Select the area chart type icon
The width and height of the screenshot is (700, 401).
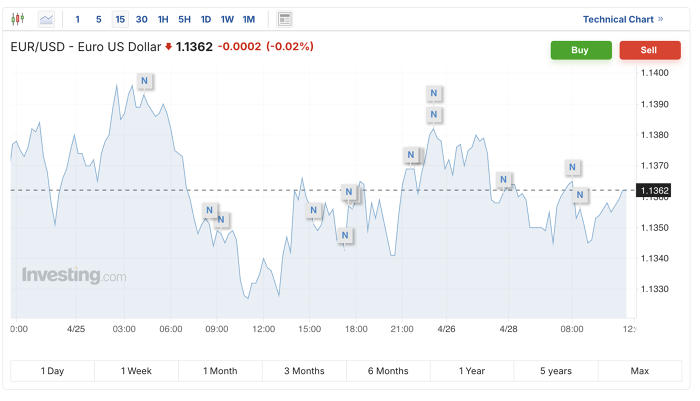(46, 19)
